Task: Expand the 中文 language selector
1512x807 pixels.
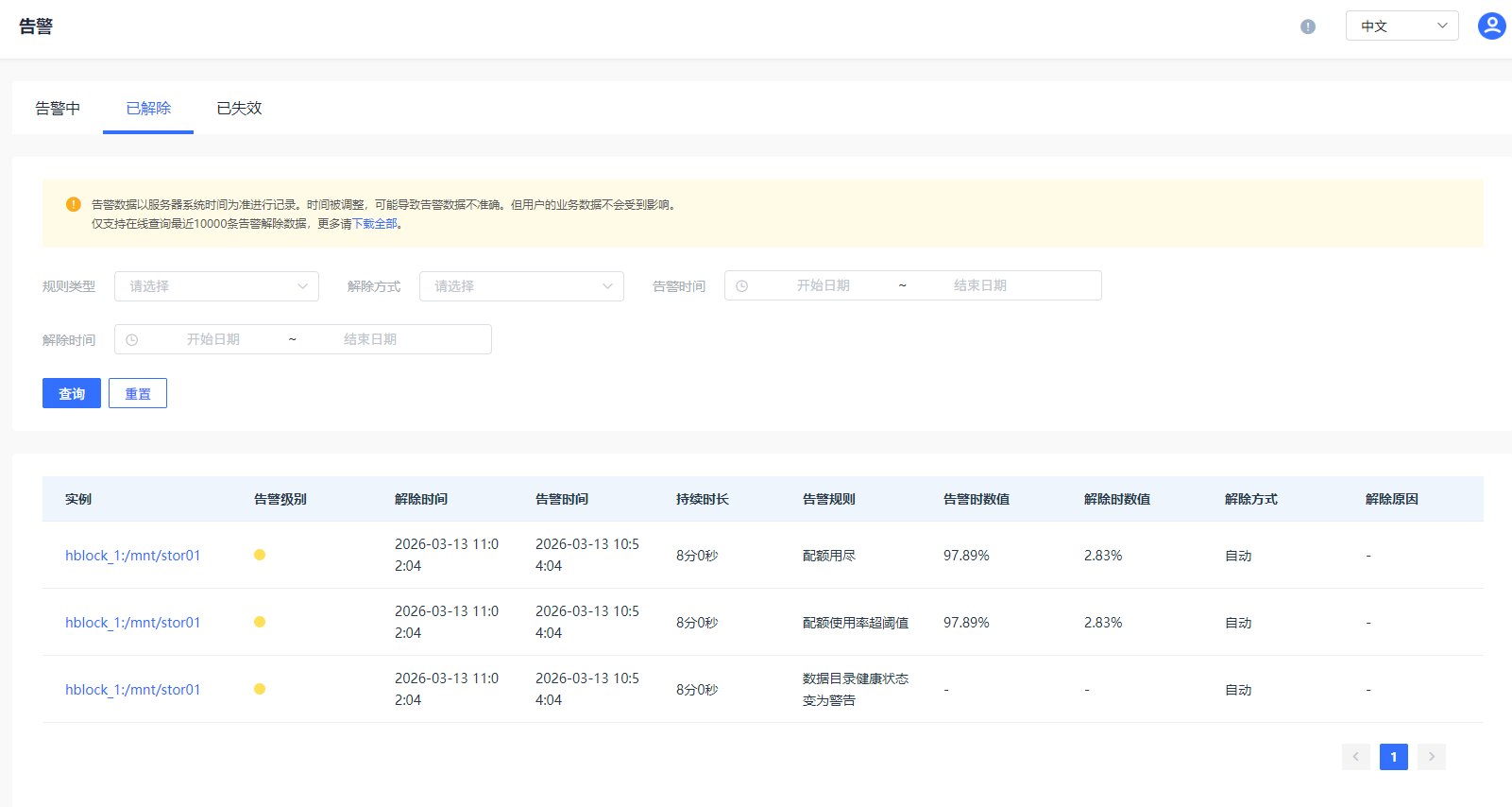Action: pos(1402,26)
